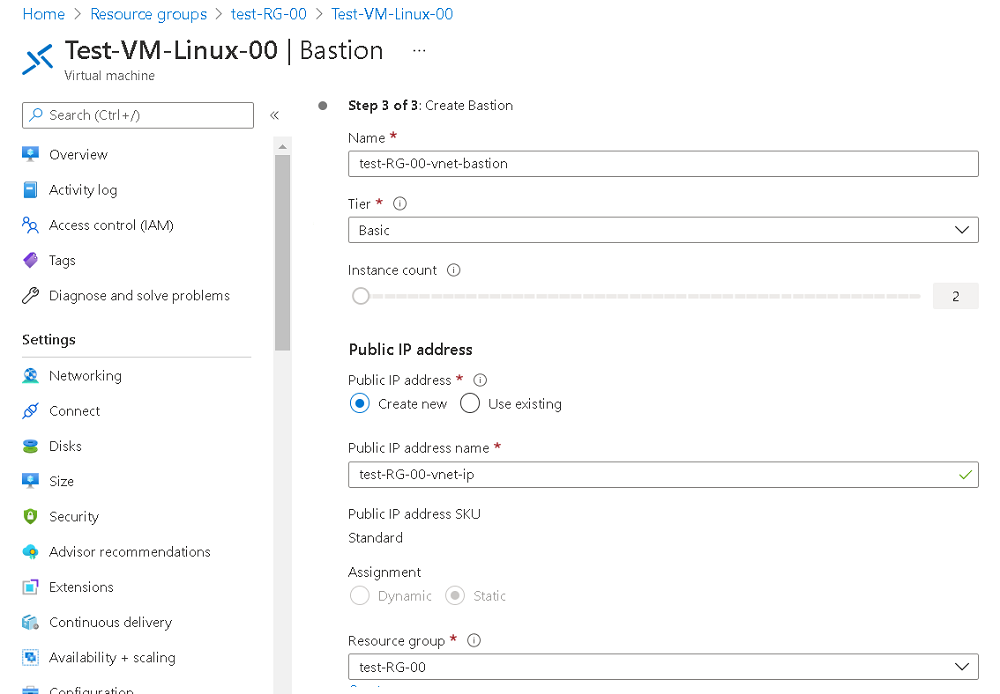Click the Advisor recommendations cloud icon
This screenshot has width=1000, height=694.
tap(30, 552)
